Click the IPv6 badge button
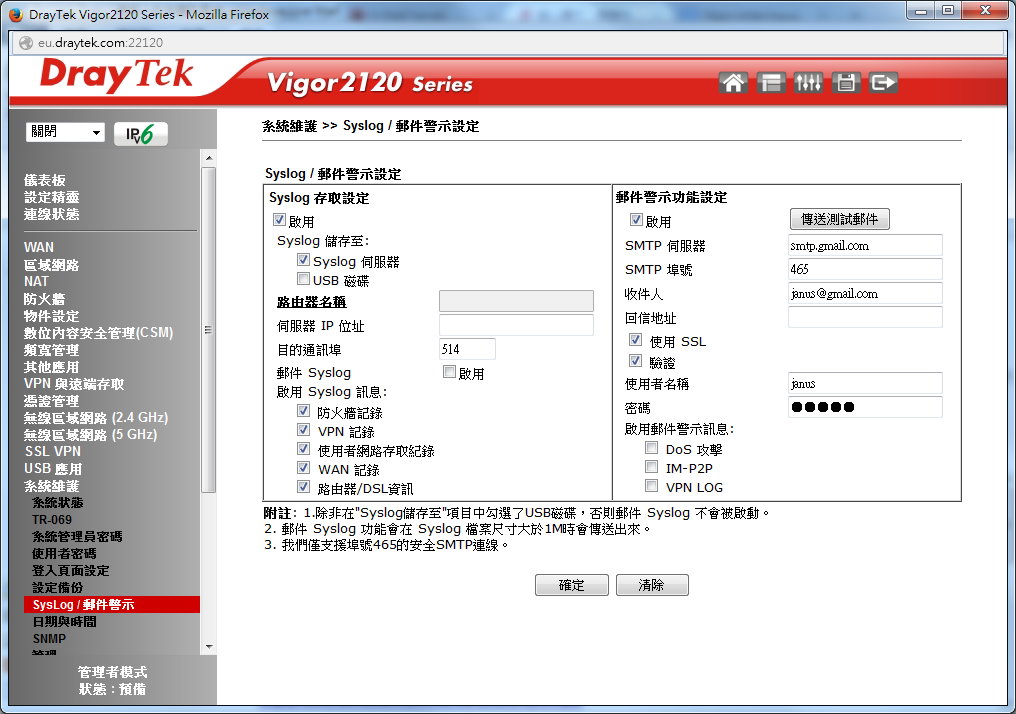Image resolution: width=1016 pixels, height=714 pixels. [141, 134]
